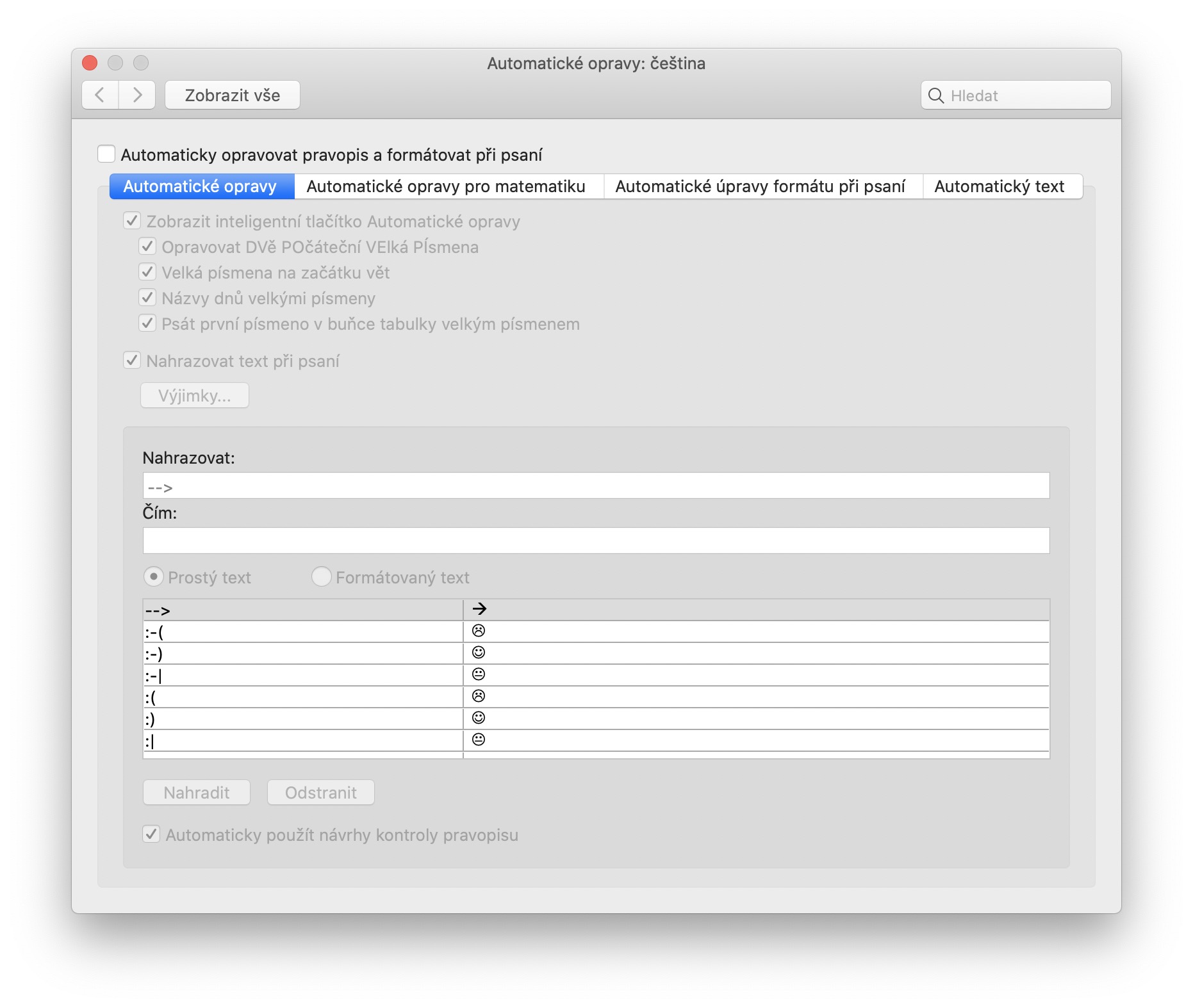Select the :-| row in replacement list
Screen dimensions: 1193x1008
(x=596, y=676)
